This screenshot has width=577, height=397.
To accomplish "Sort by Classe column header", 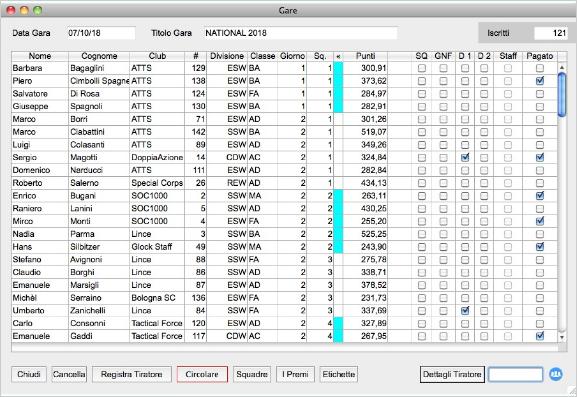I will tap(262, 56).
